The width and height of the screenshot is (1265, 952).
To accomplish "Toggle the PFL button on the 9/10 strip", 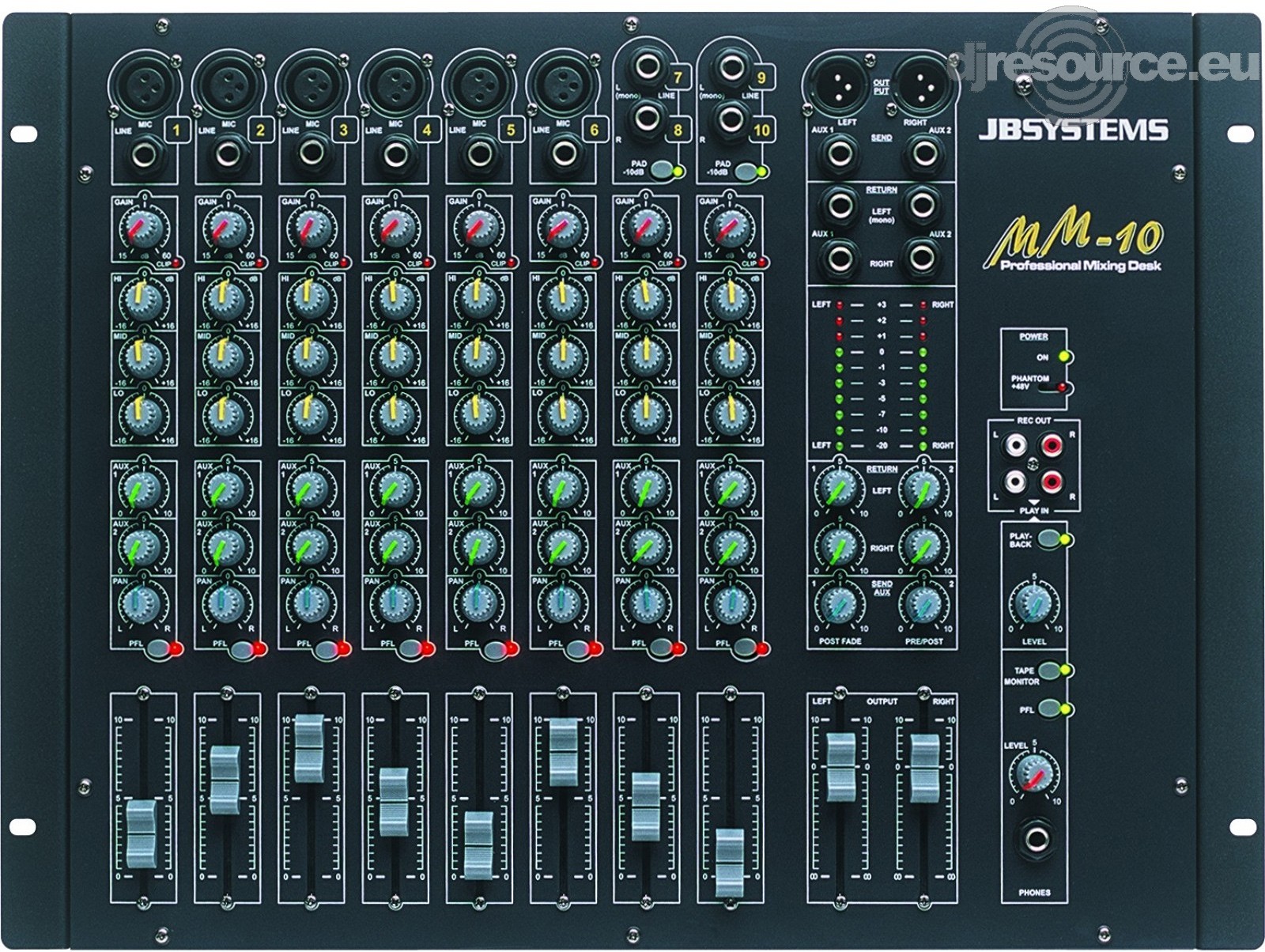I will point(746,648).
